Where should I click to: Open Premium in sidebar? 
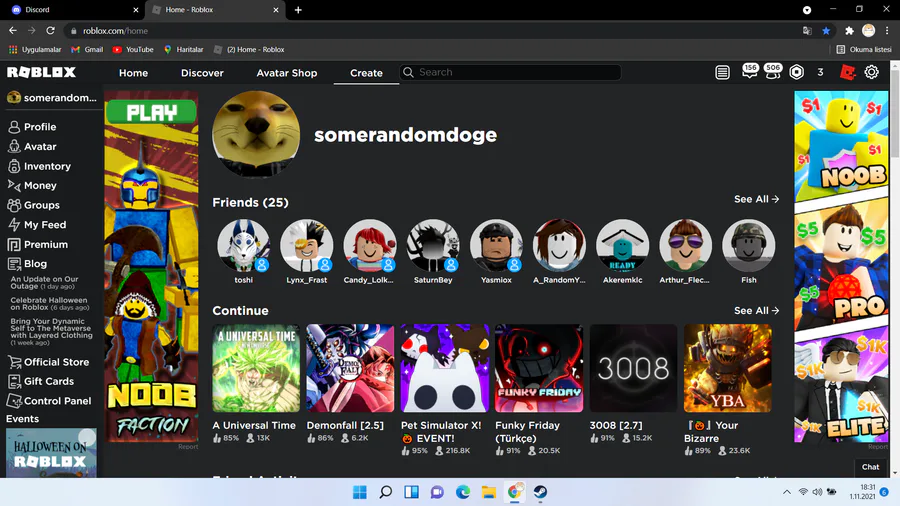click(38, 244)
